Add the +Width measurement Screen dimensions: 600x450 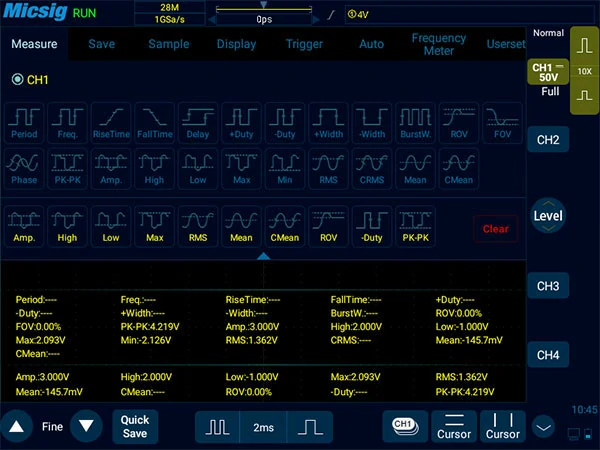pyautogui.click(x=328, y=123)
